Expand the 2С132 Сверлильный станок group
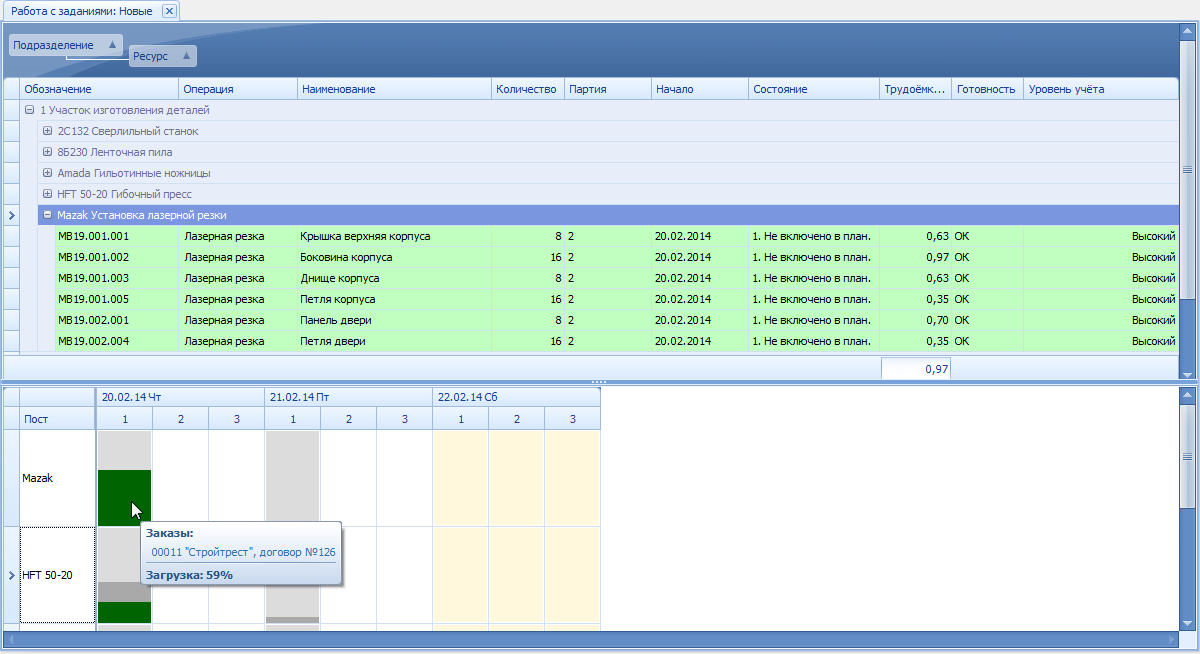Screen dimensions: 1200x654 click(47, 131)
